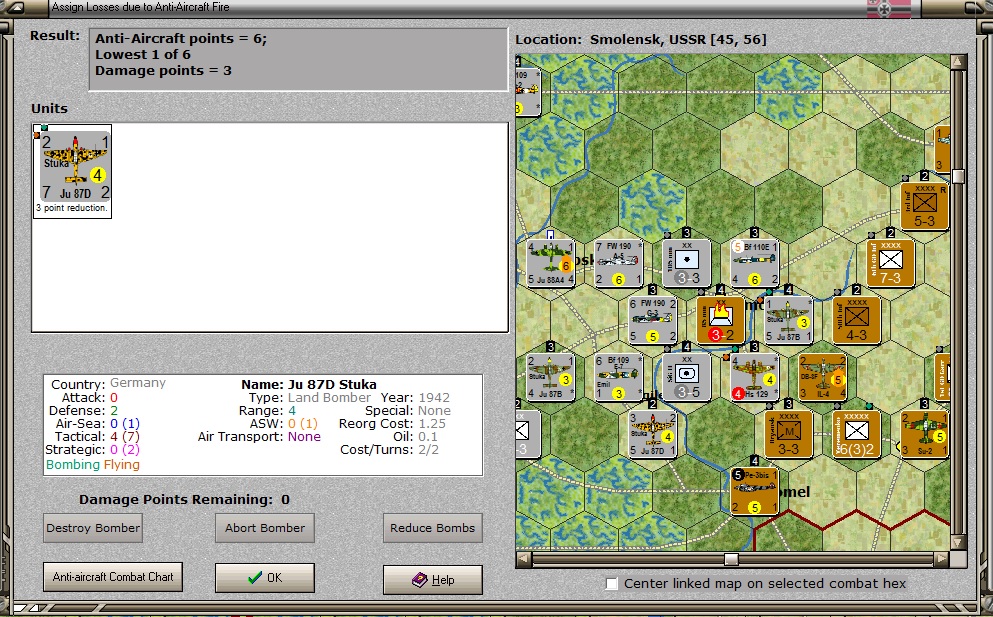This screenshot has width=993, height=617.
Task: Click the IL-4 DB-3F Soviet bomber counter
Action: click(x=822, y=377)
